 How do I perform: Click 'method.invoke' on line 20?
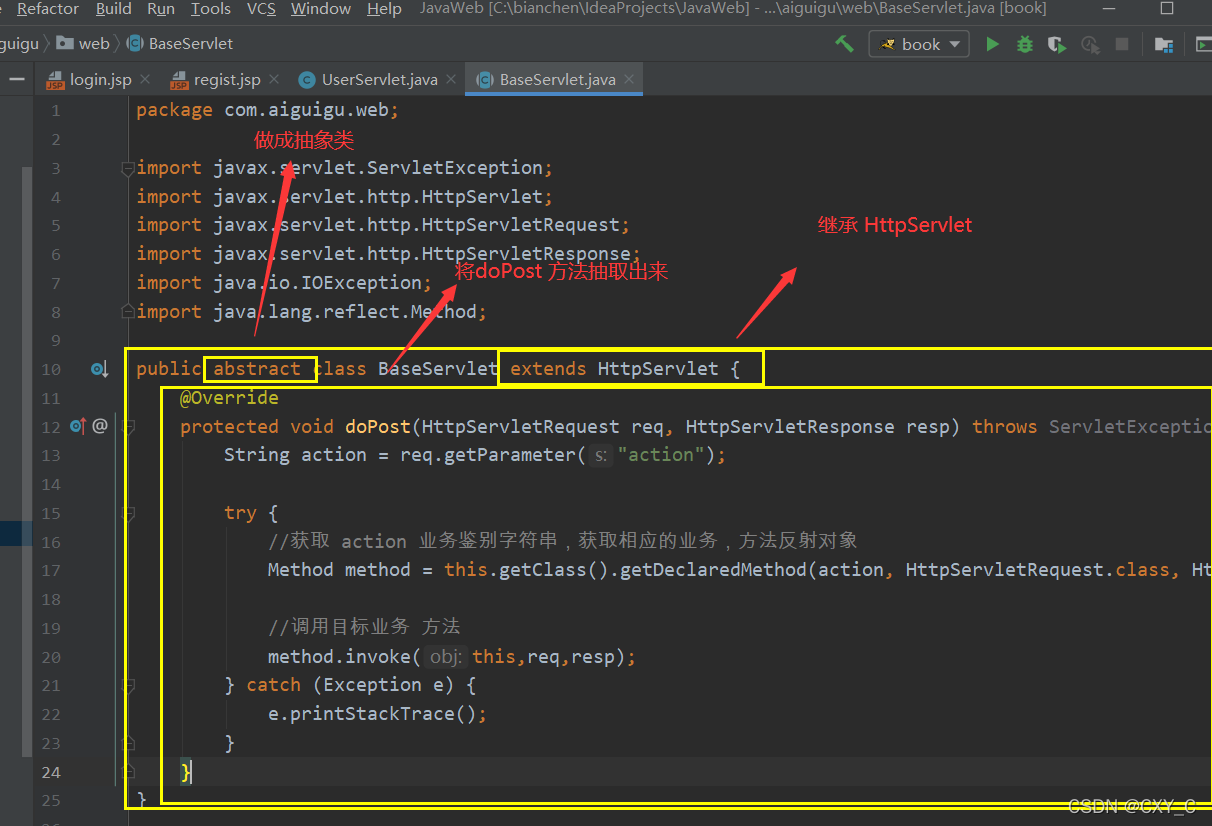[339, 657]
